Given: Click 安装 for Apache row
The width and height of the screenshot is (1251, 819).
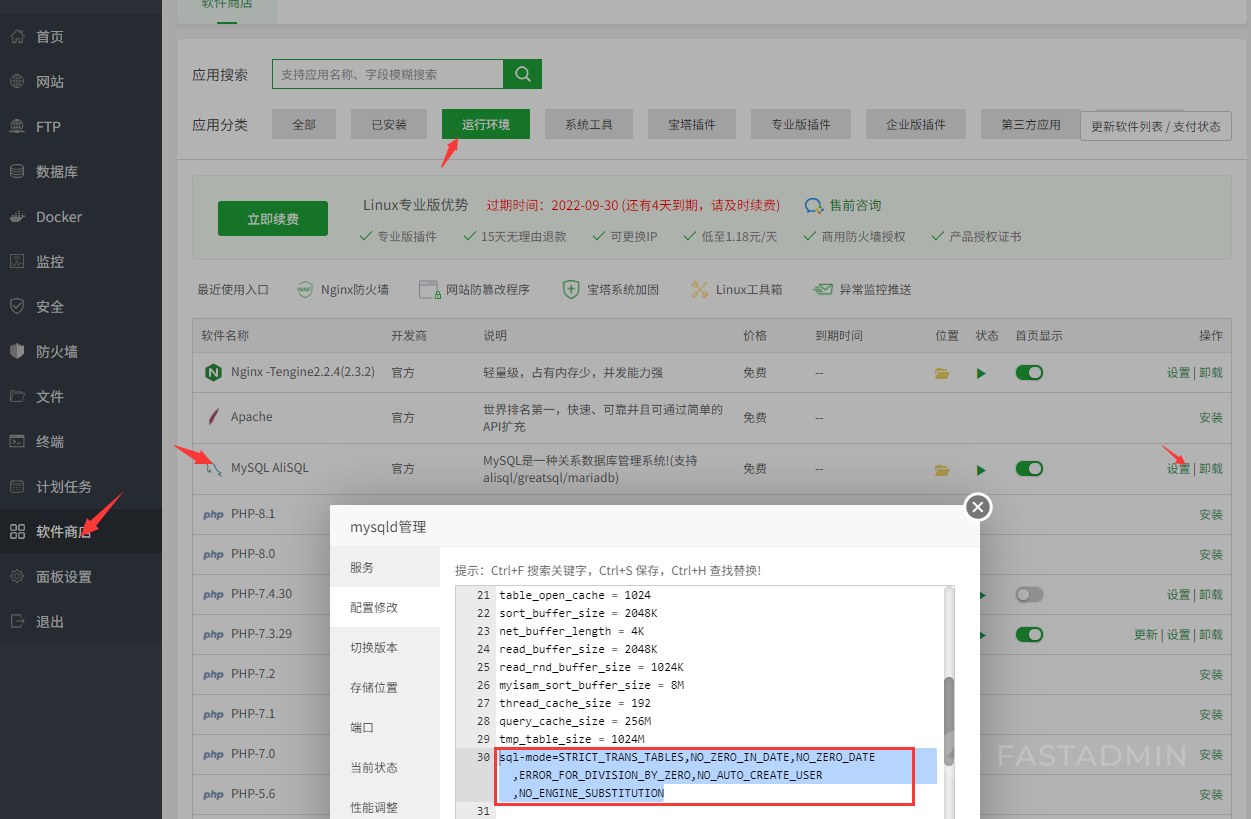Looking at the screenshot, I should coord(1211,417).
